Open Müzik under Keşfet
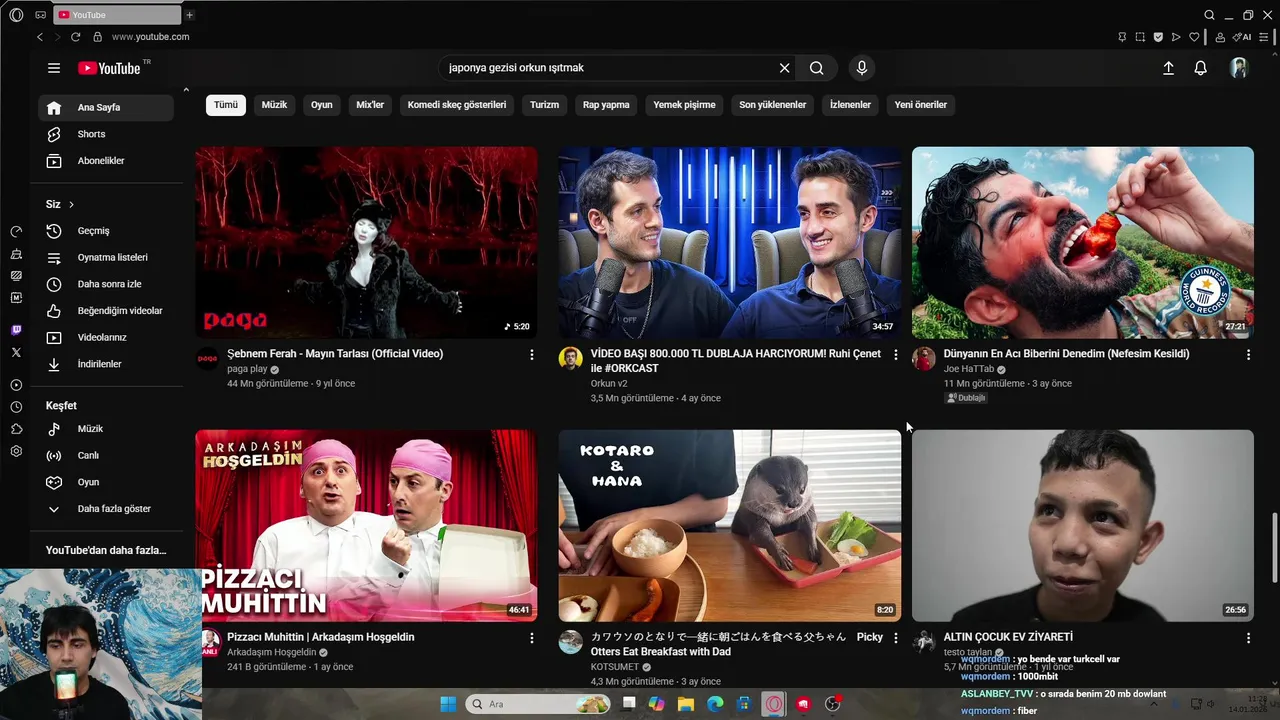 point(106,429)
